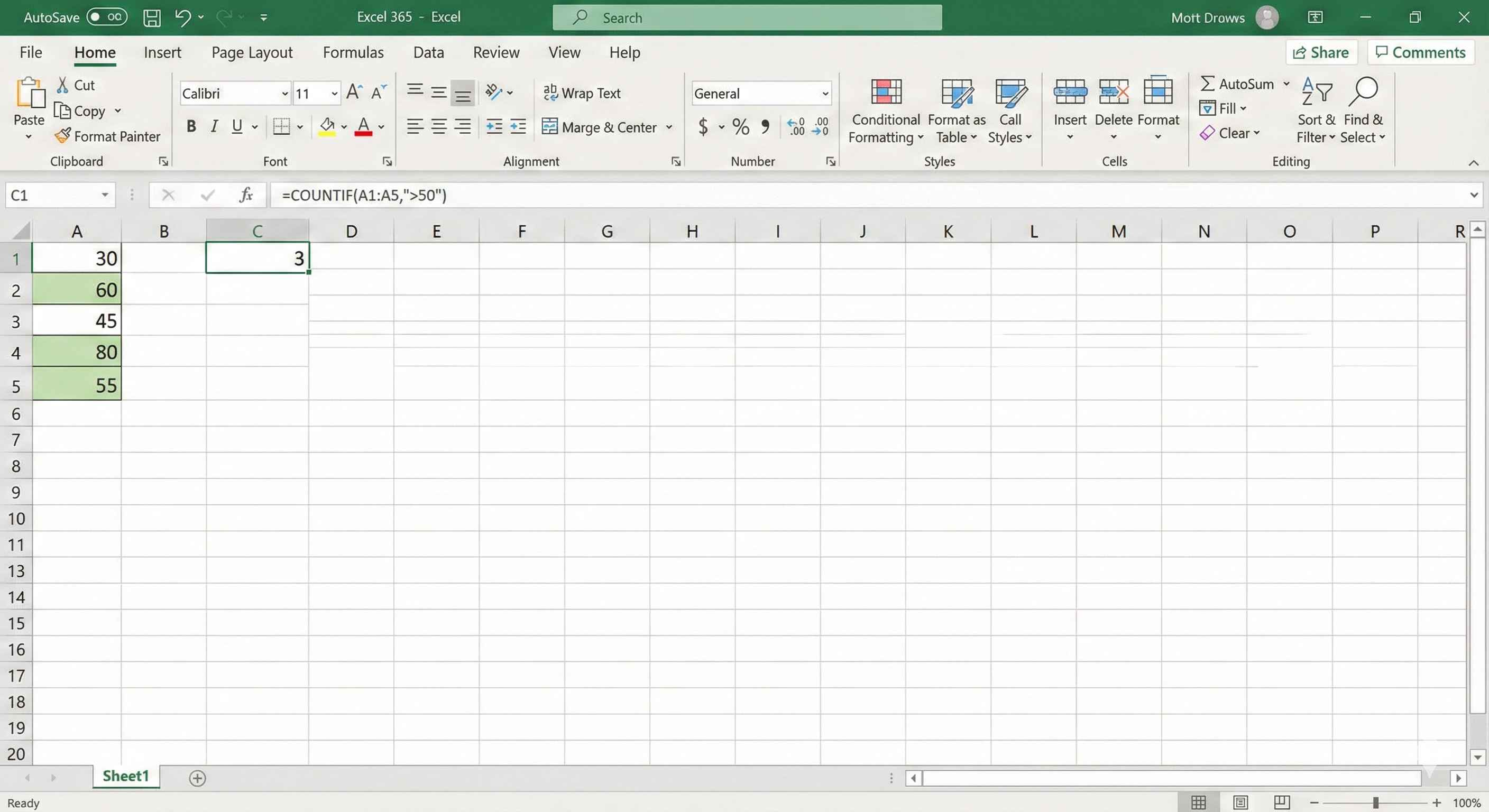Open the font name Calibri dropdown
The image size is (1489, 812).
284,93
